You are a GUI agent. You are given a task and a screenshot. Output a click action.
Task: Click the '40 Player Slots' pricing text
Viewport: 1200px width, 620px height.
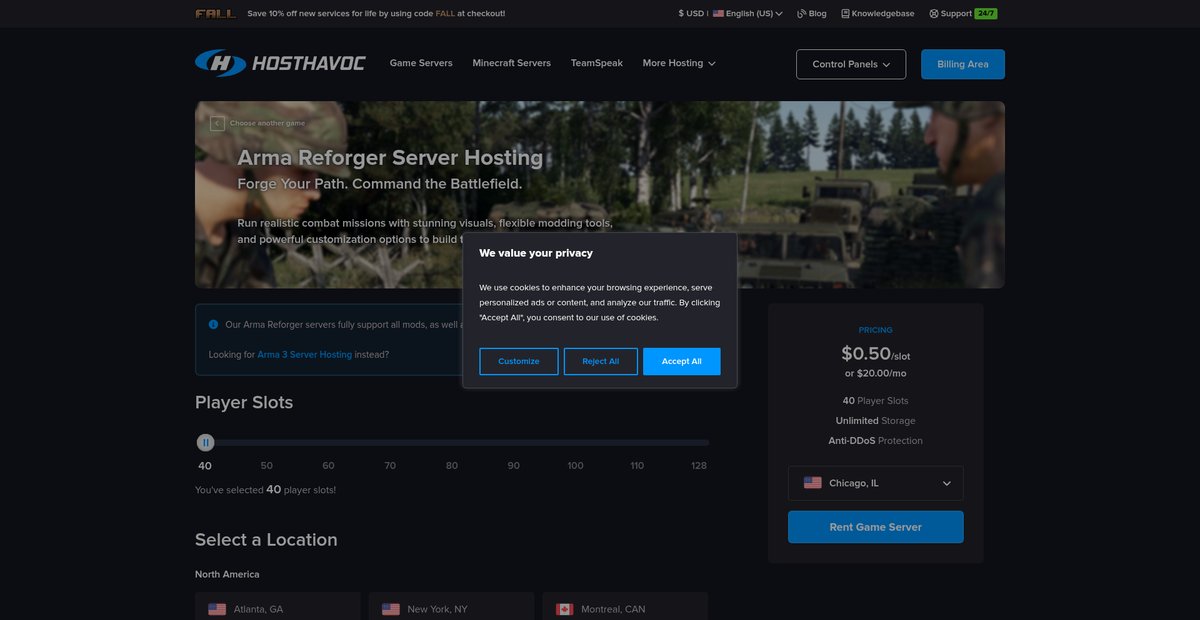[x=876, y=401]
